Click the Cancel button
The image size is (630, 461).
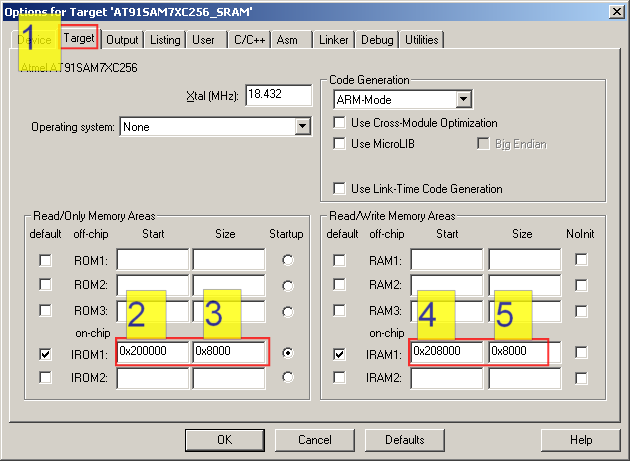pos(315,440)
